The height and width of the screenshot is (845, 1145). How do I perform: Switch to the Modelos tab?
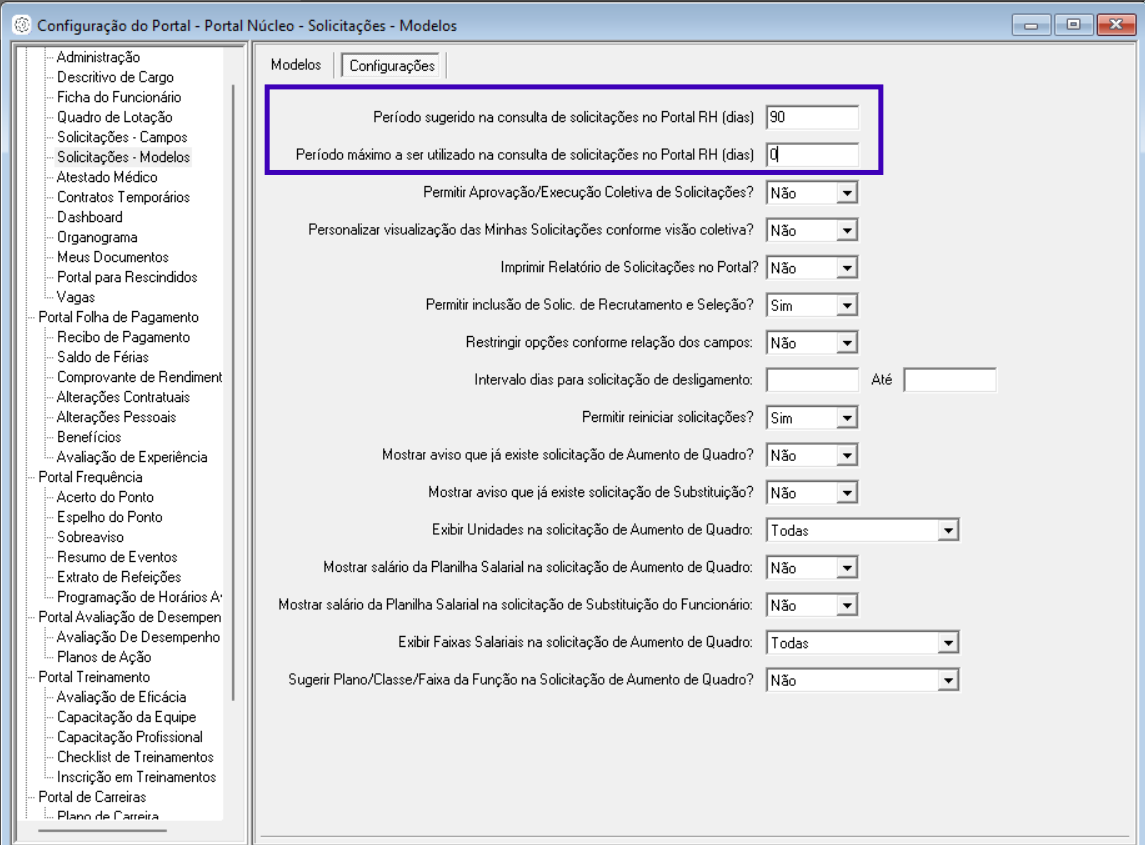tap(296, 65)
